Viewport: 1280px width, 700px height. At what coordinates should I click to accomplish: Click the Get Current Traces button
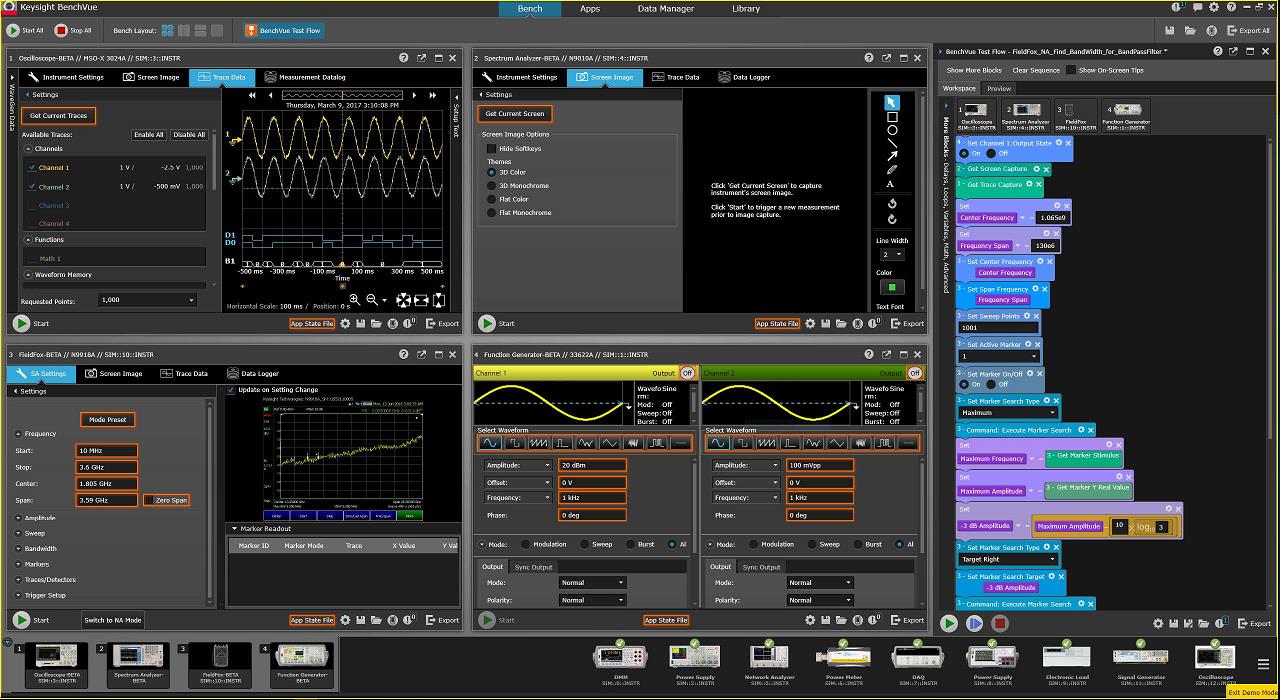pos(58,116)
